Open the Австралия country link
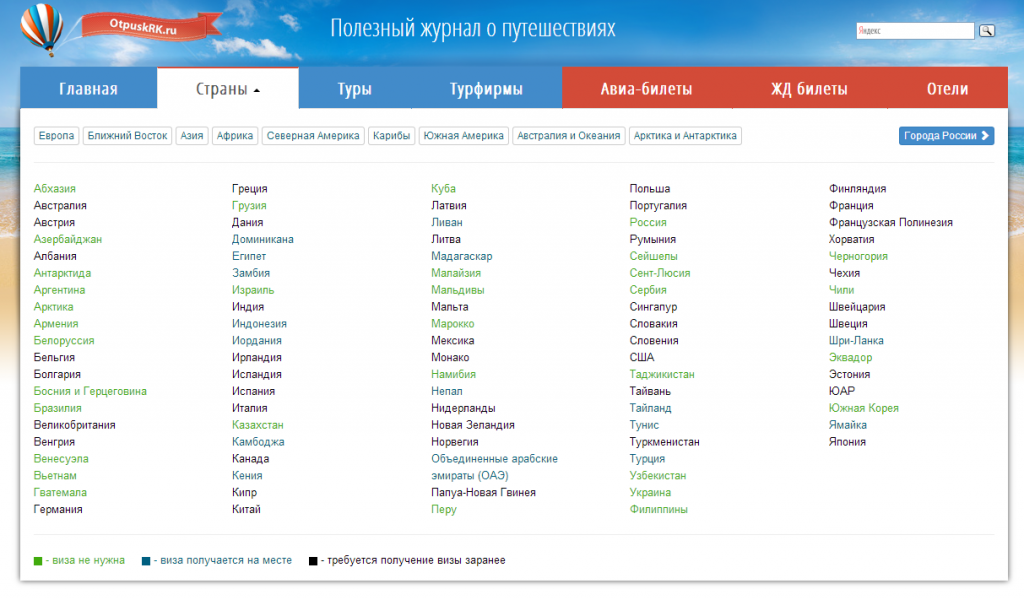The image size is (1024, 600). pos(60,206)
